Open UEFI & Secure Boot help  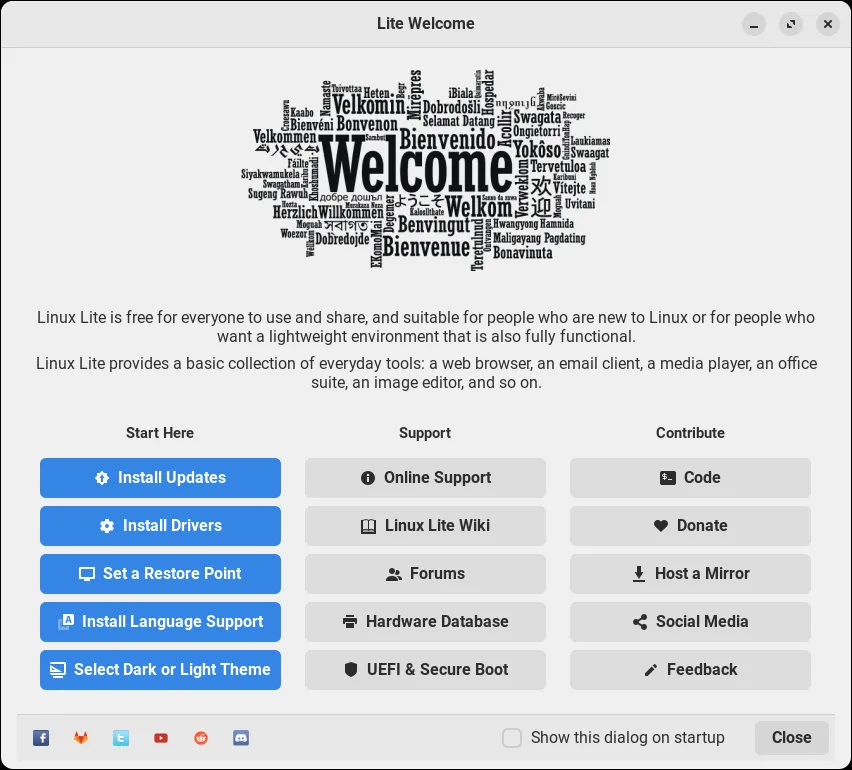click(425, 669)
